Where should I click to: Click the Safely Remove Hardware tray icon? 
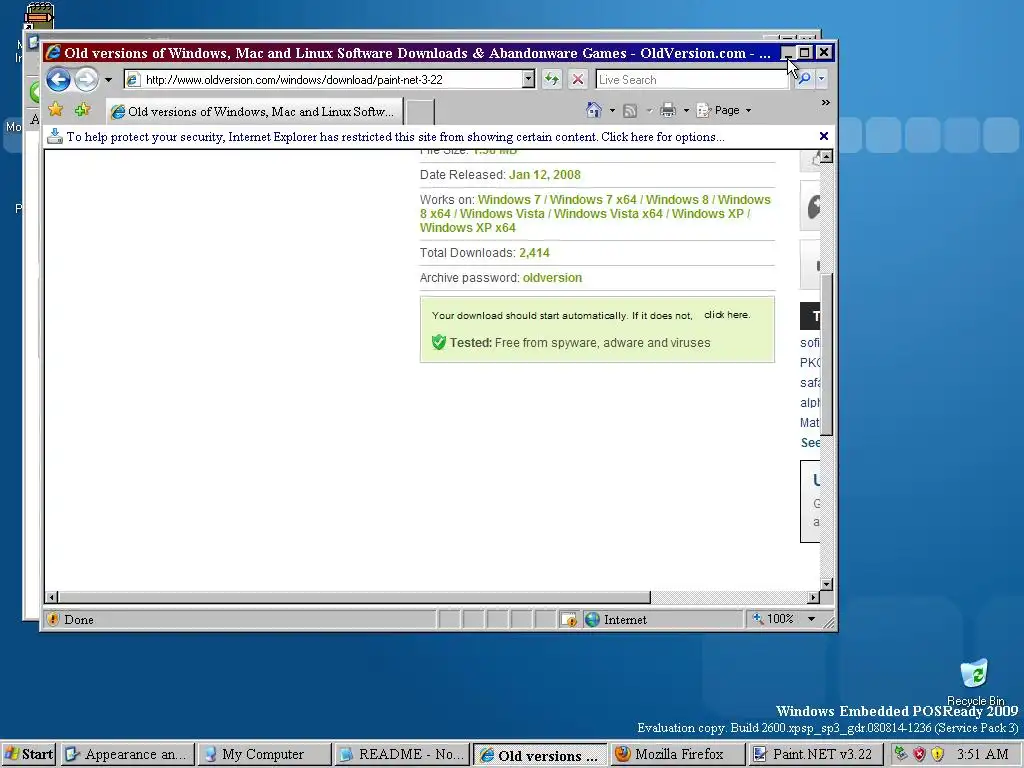[x=901, y=754]
